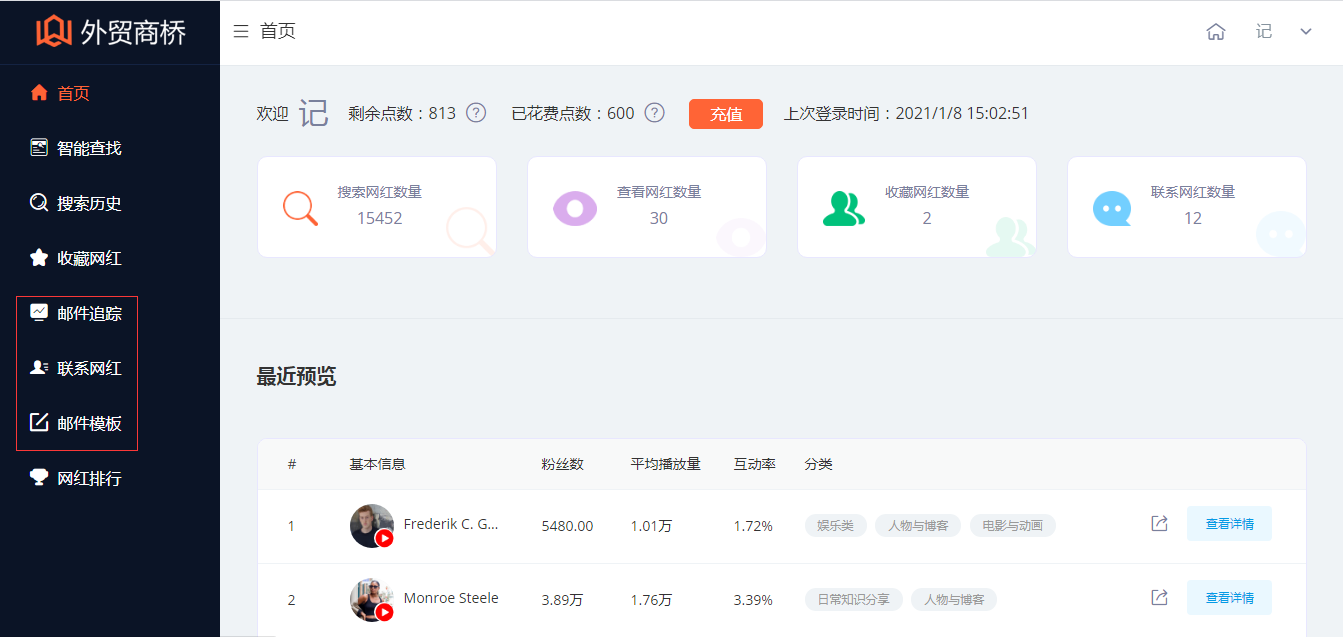Screen dimensions: 1343x637
Task: Open 邮件追踪 from the sidebar
Action: point(89,313)
